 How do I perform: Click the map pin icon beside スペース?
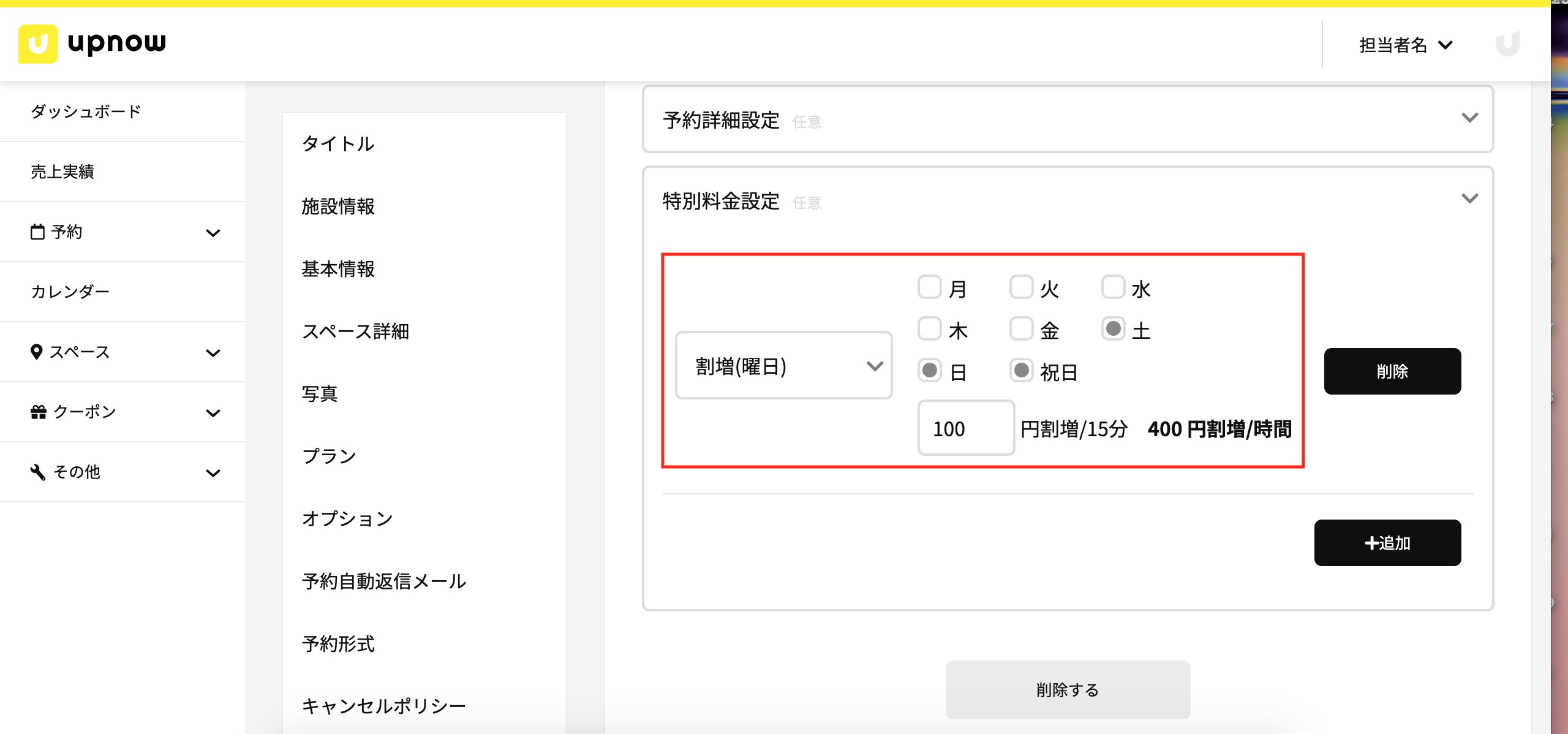point(37,352)
